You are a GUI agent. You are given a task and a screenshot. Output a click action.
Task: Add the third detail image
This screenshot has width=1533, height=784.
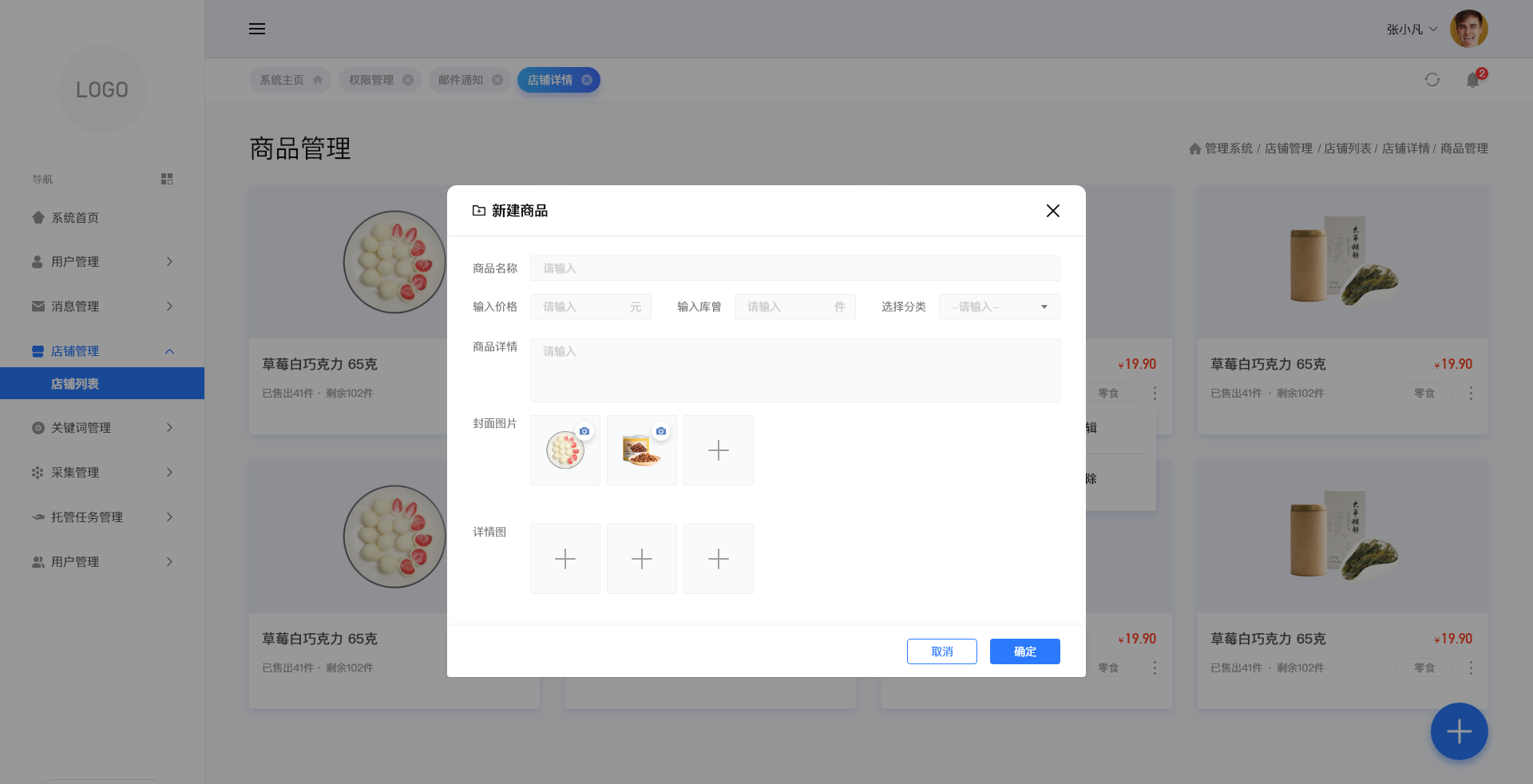pos(719,559)
